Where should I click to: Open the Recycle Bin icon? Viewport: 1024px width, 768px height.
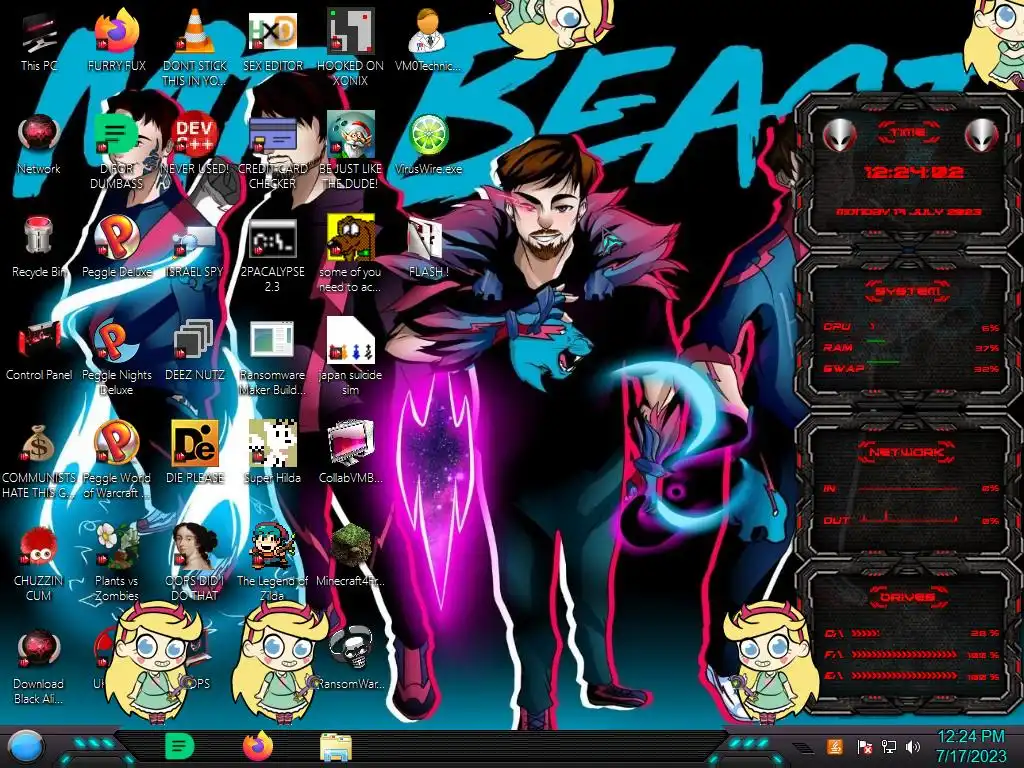coord(39,247)
